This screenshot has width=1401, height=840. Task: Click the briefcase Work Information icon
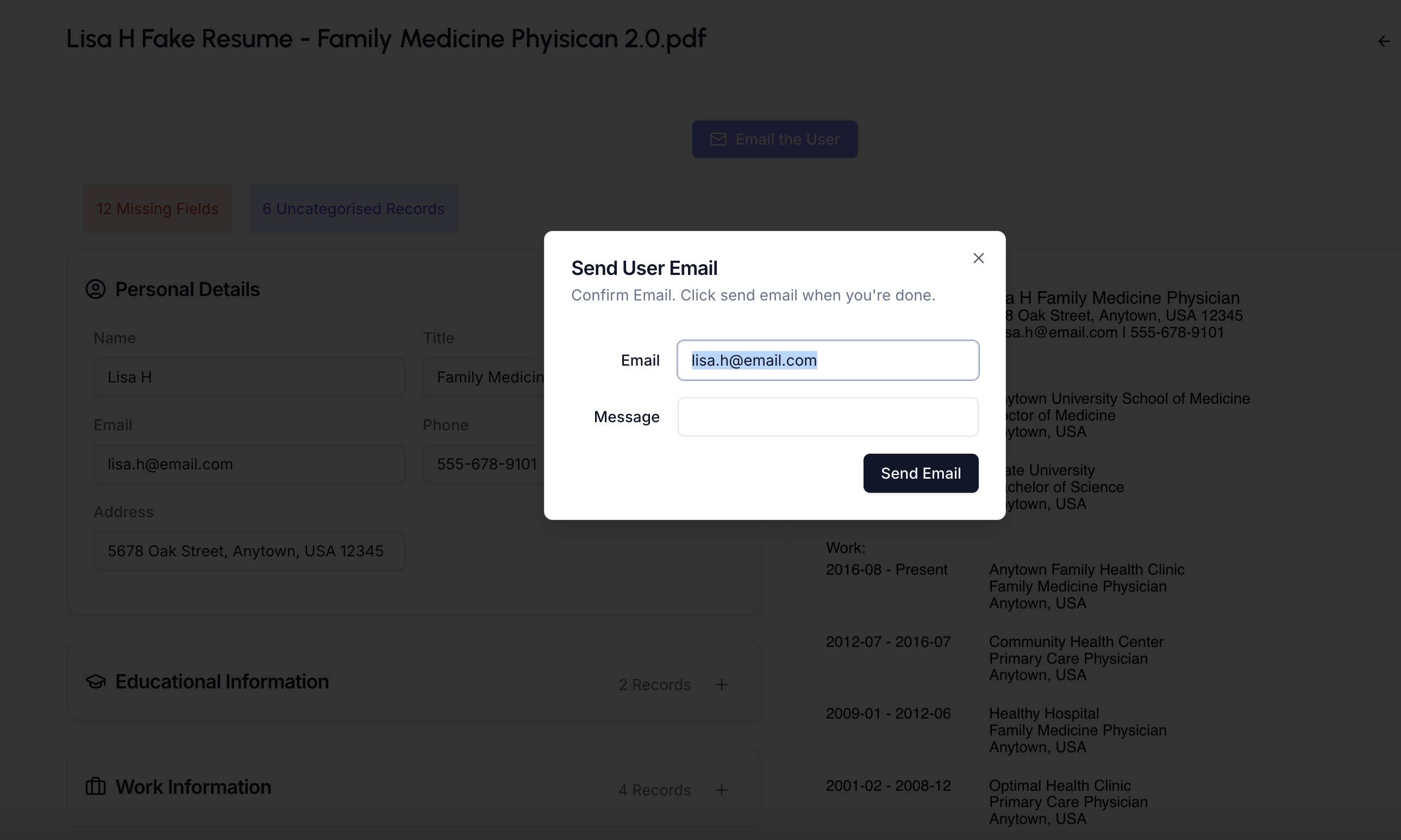96,787
